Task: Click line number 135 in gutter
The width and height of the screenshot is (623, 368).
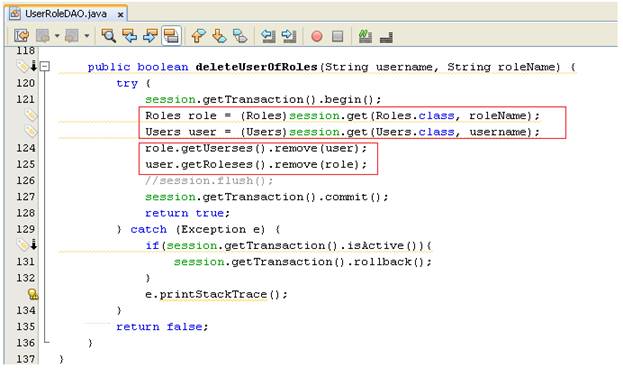Action: click(26, 327)
